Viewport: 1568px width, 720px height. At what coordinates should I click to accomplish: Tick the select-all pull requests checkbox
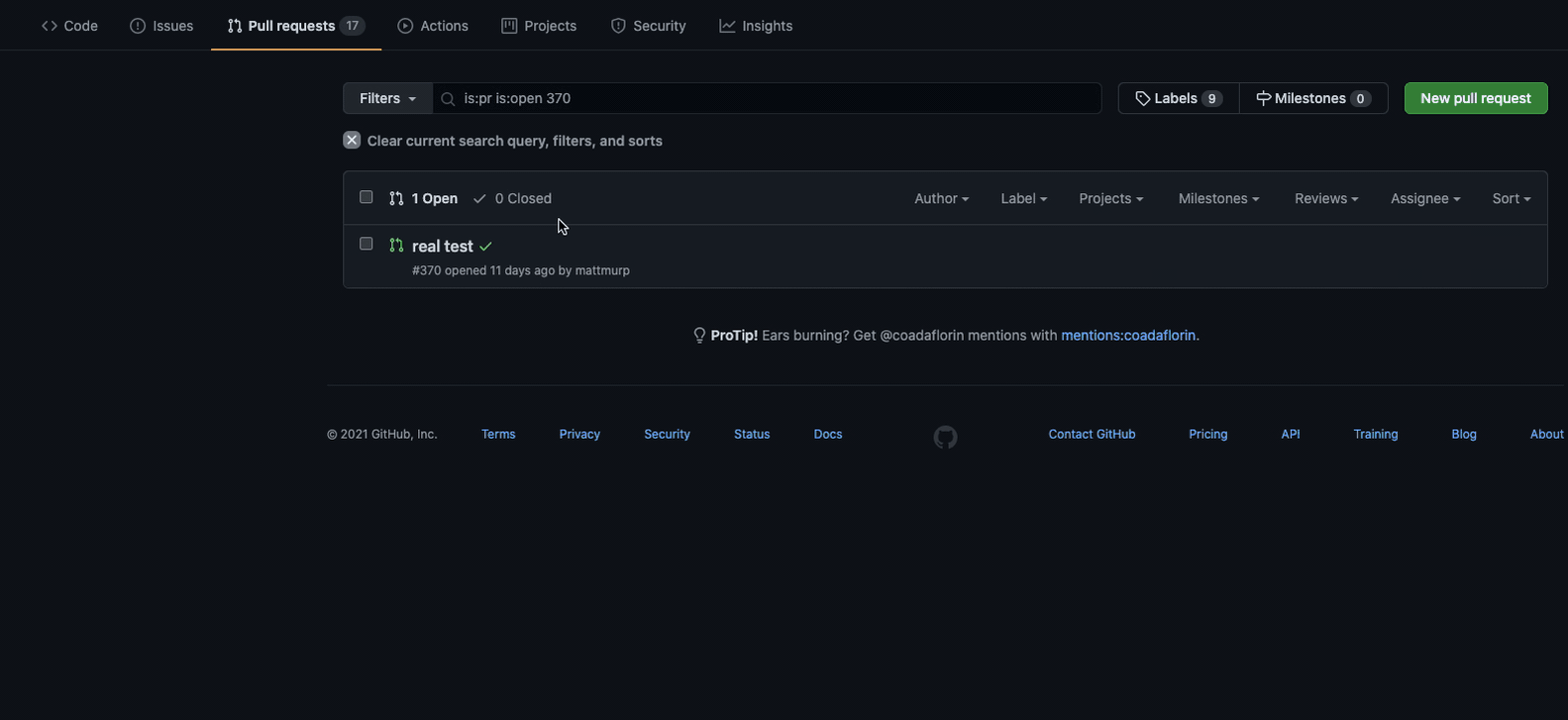click(366, 197)
